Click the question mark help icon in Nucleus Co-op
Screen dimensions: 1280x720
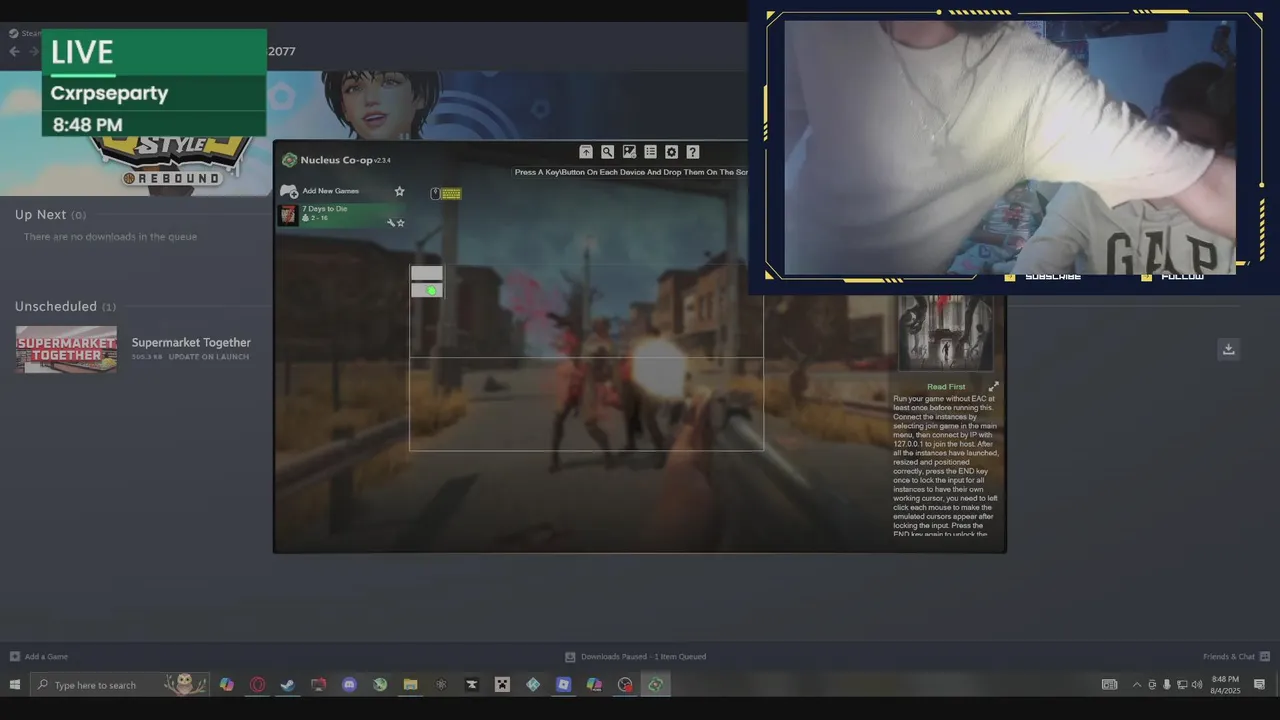pyautogui.click(x=692, y=152)
